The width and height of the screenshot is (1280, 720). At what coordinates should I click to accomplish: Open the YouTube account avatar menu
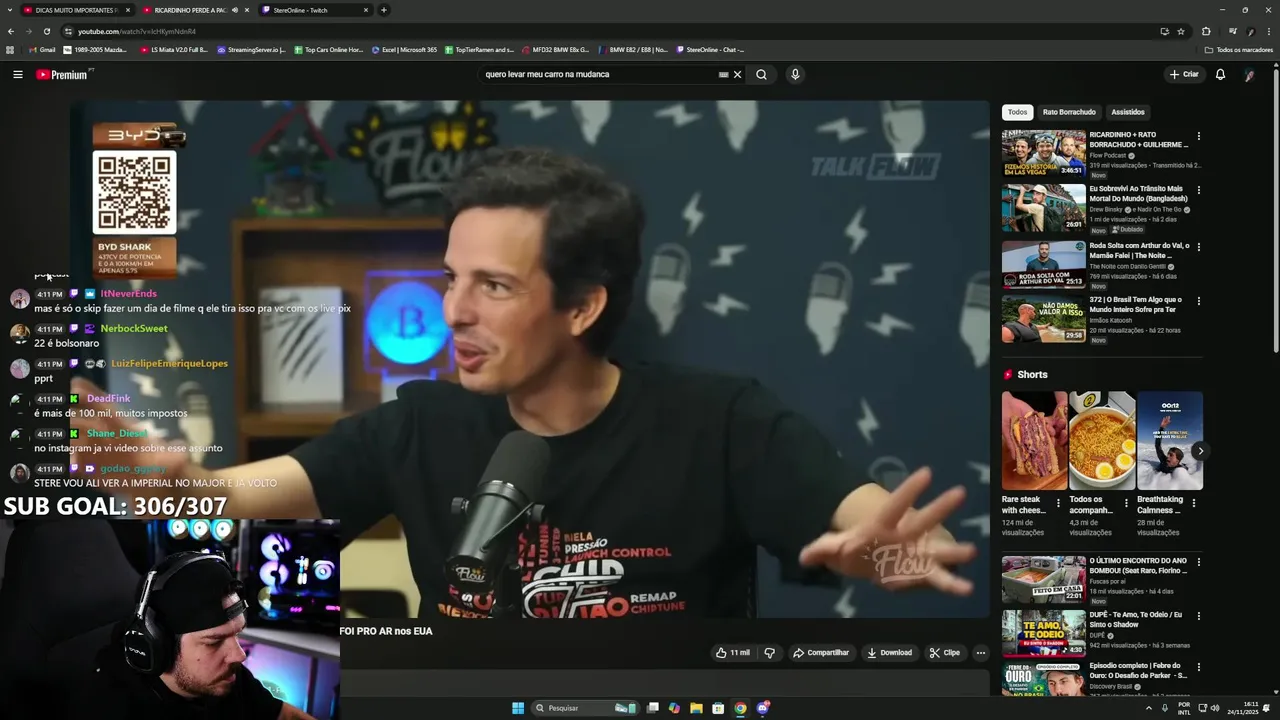tap(1249, 74)
